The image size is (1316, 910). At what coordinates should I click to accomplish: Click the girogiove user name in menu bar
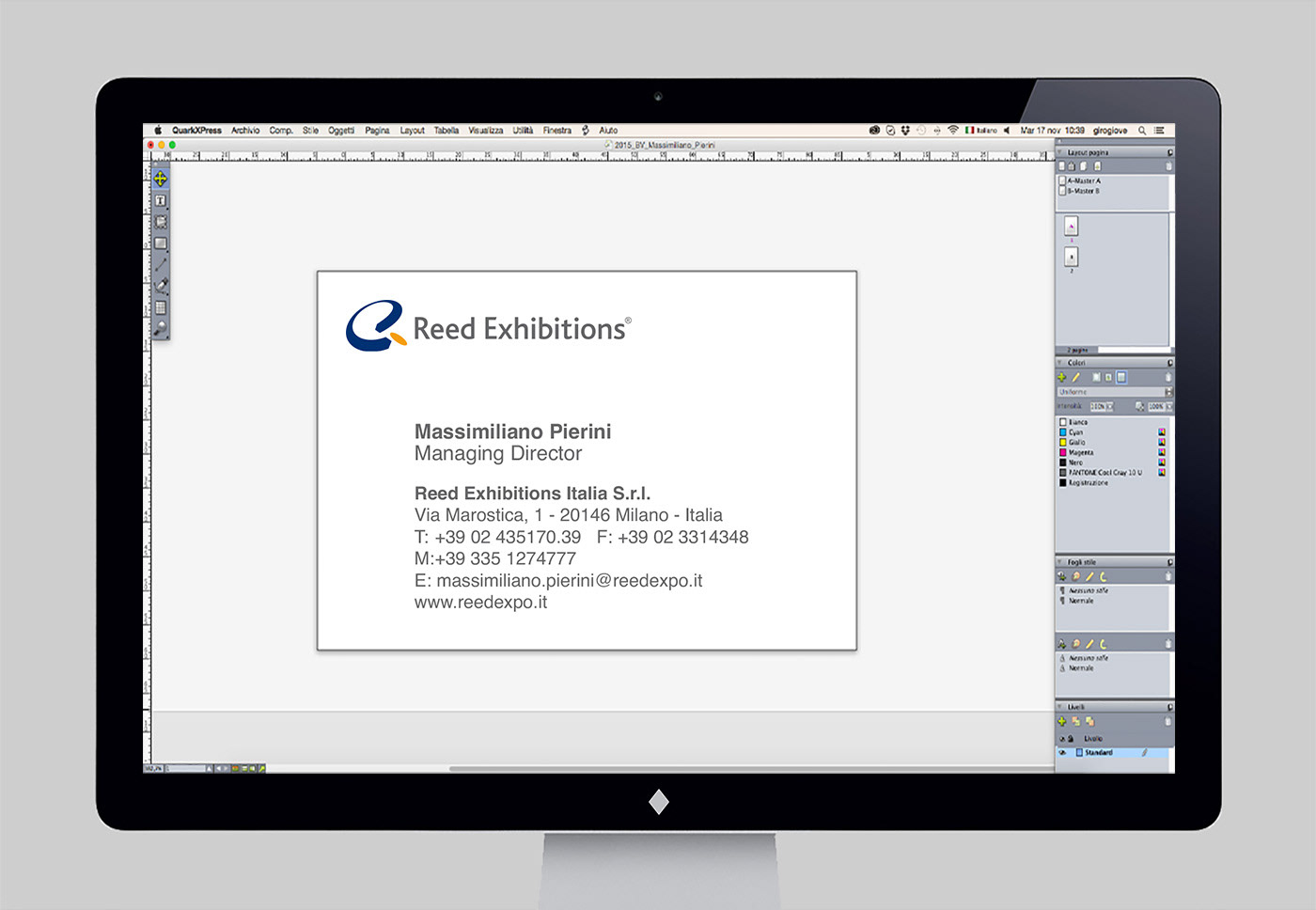pos(1110,131)
